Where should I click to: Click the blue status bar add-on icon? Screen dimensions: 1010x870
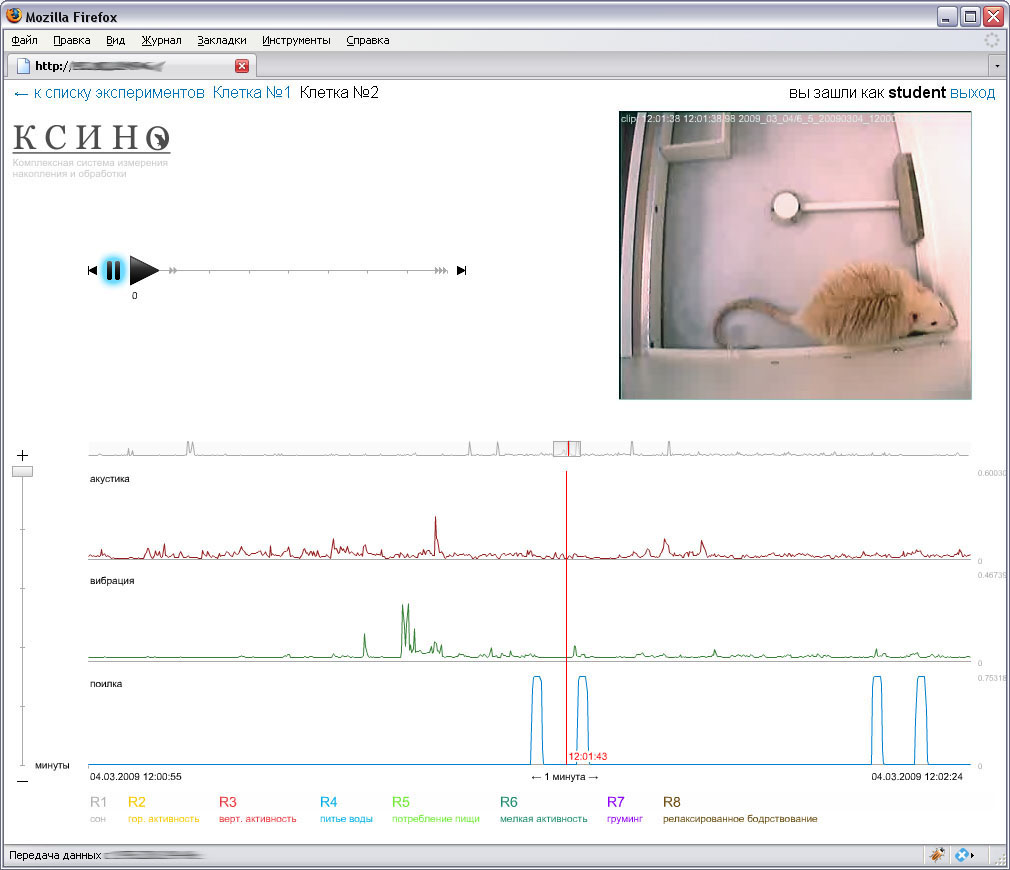962,855
